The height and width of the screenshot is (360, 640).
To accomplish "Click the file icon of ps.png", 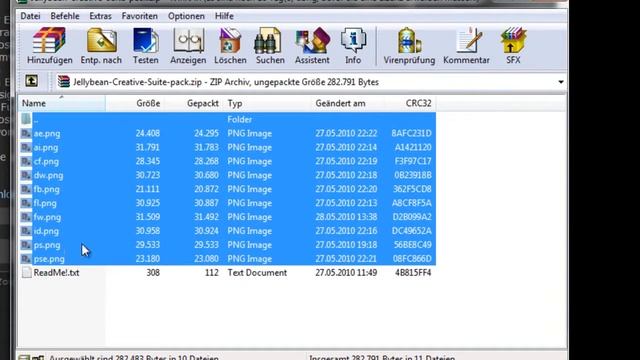I will coord(26,245).
